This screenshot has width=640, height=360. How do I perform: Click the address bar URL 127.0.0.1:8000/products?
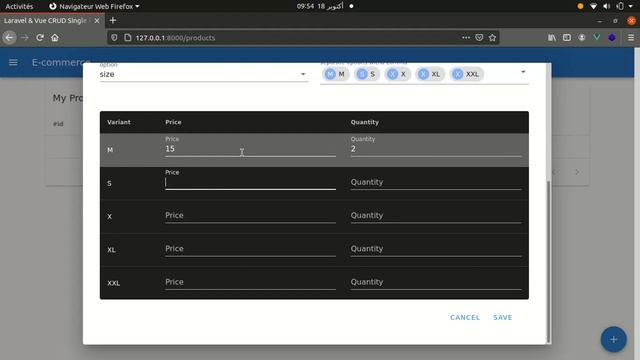(176, 38)
